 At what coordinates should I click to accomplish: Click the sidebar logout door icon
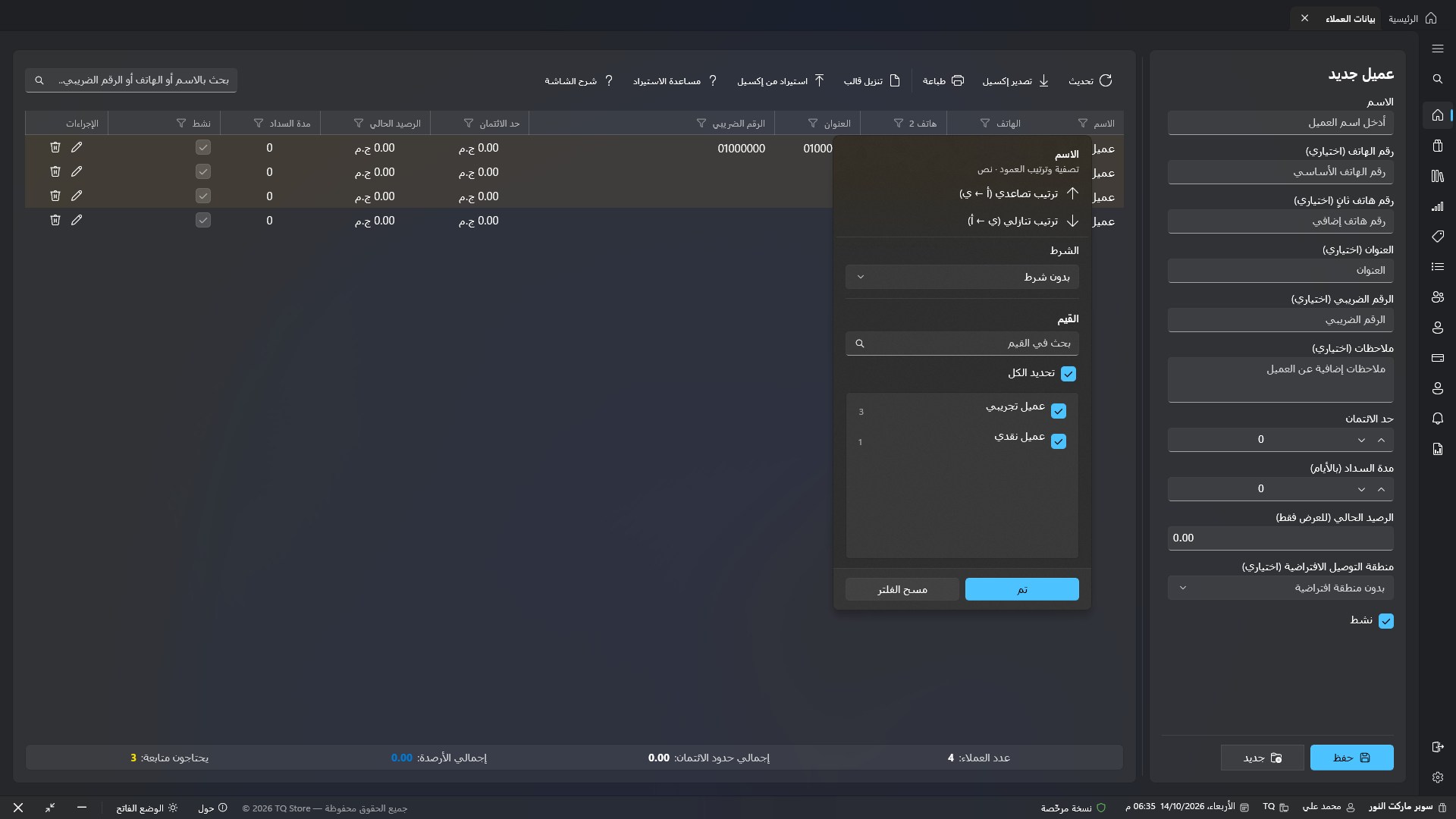[x=1437, y=747]
